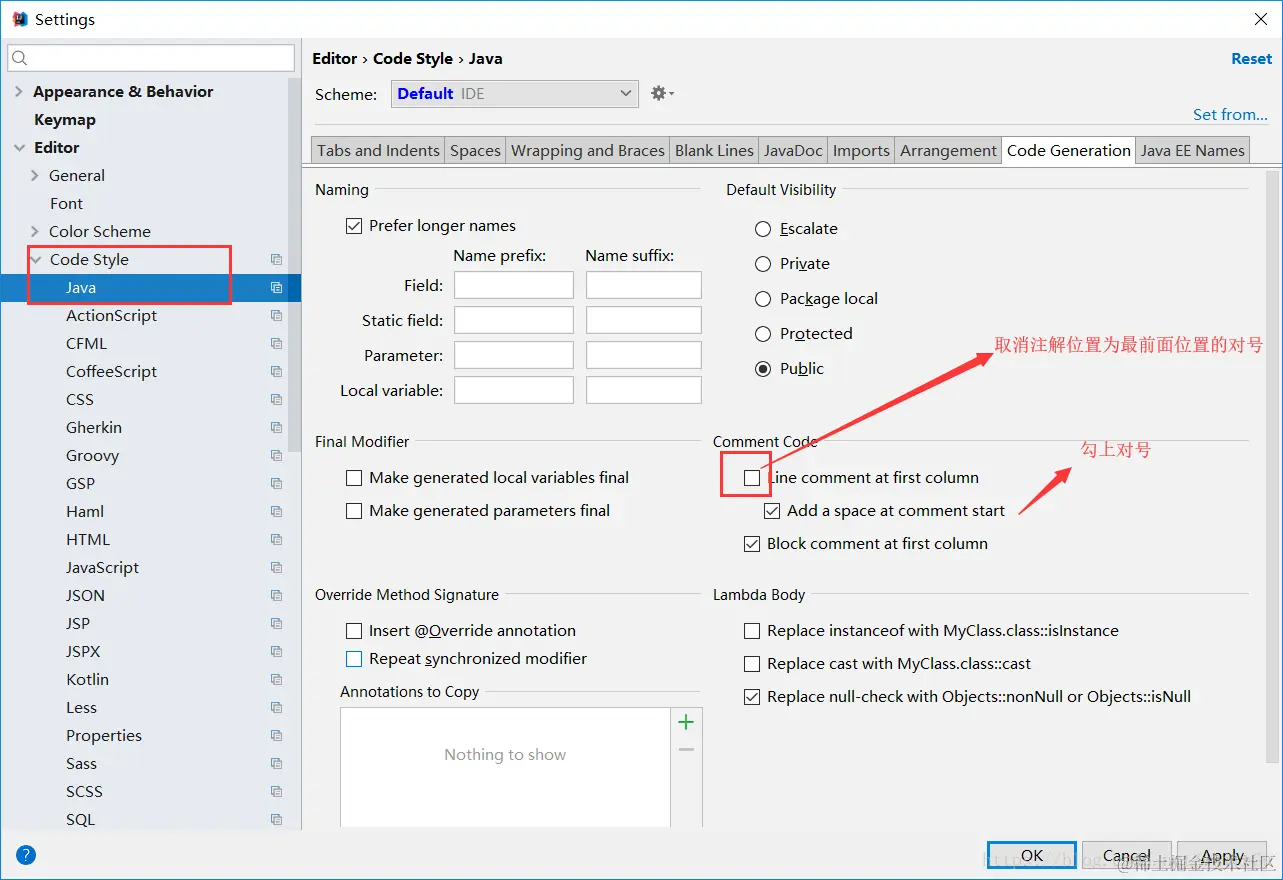Select the Private visibility radio button

(x=763, y=264)
